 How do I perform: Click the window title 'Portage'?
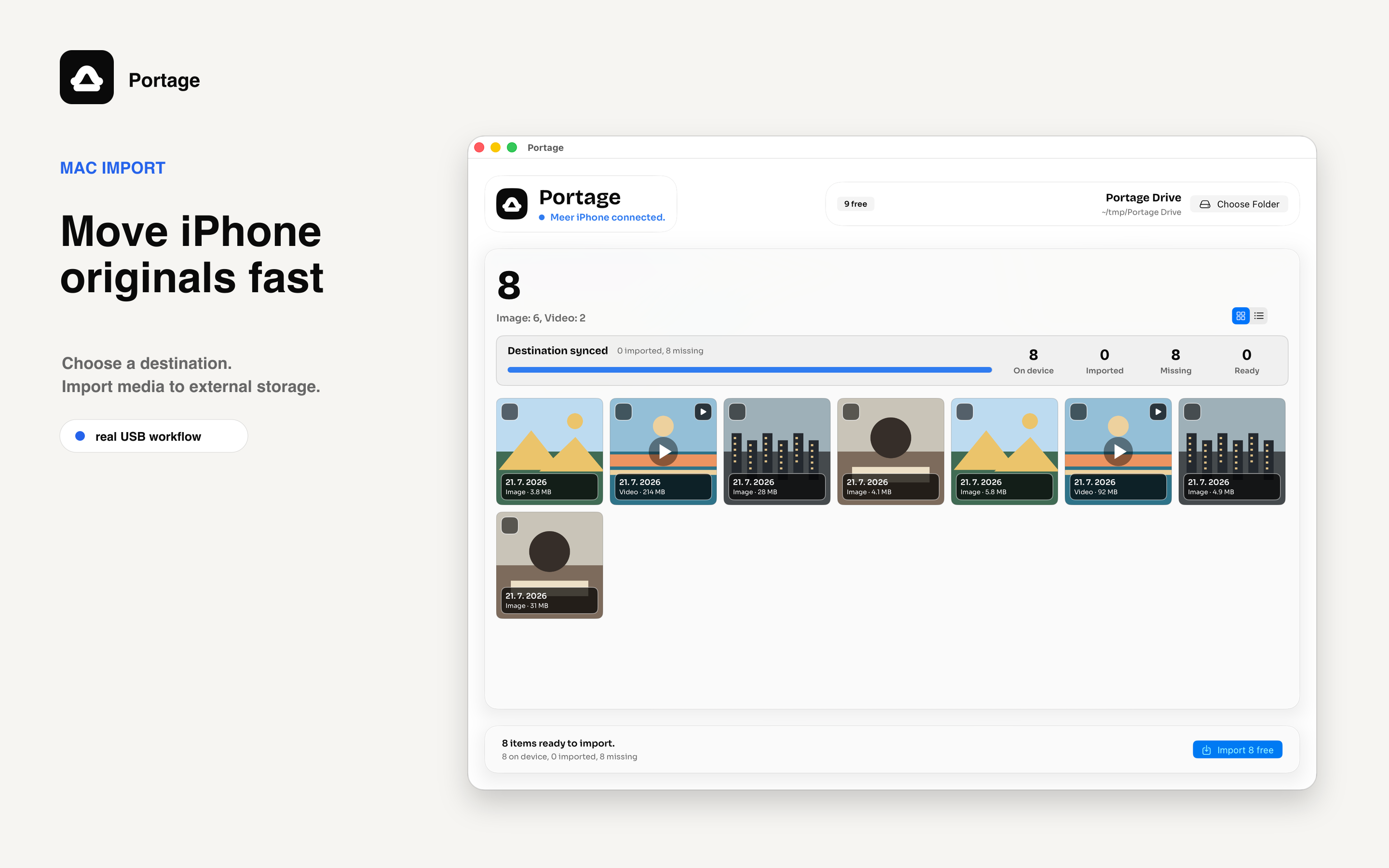(545, 148)
